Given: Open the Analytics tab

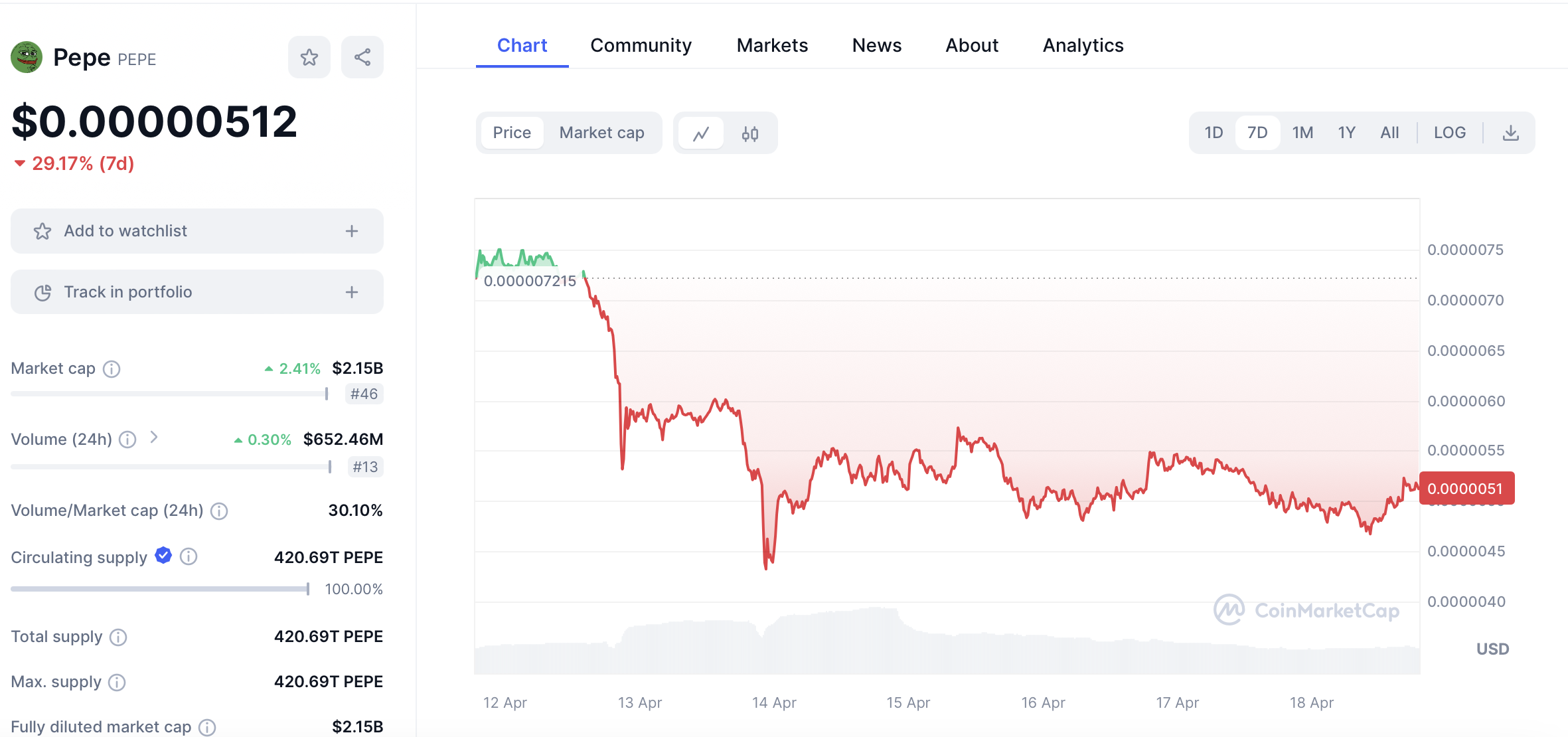Looking at the screenshot, I should click(x=1083, y=45).
